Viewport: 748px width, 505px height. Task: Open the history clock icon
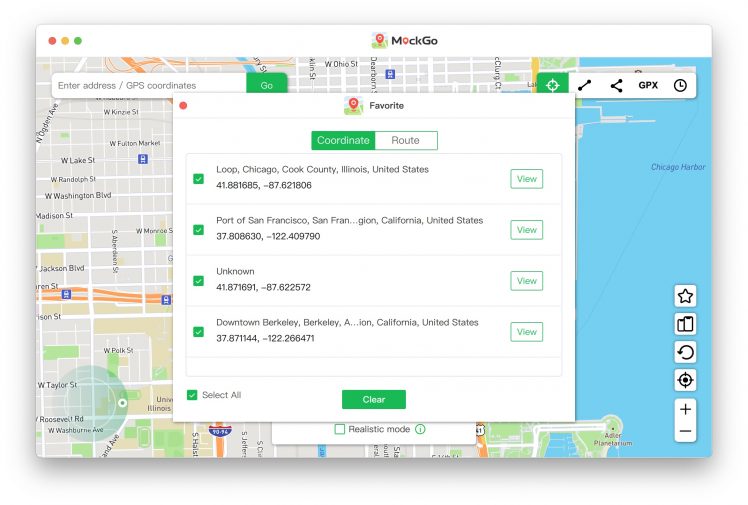coord(680,85)
